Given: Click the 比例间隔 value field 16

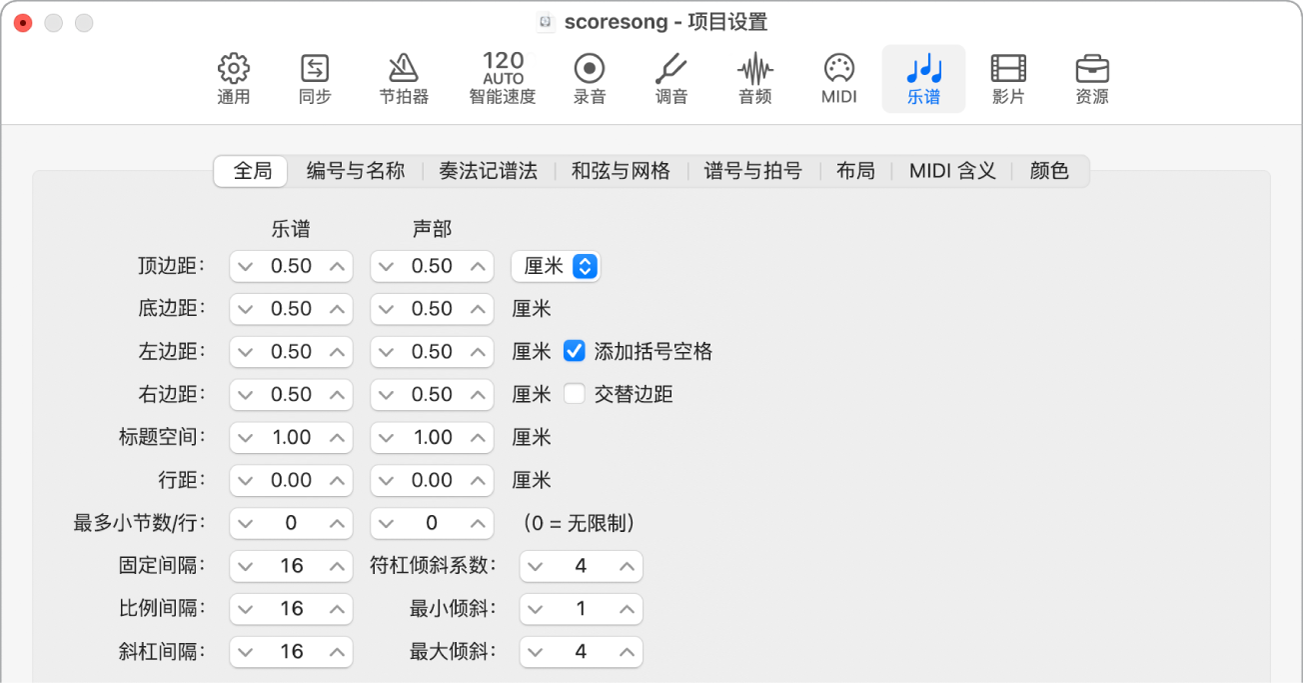Looking at the screenshot, I should (291, 609).
